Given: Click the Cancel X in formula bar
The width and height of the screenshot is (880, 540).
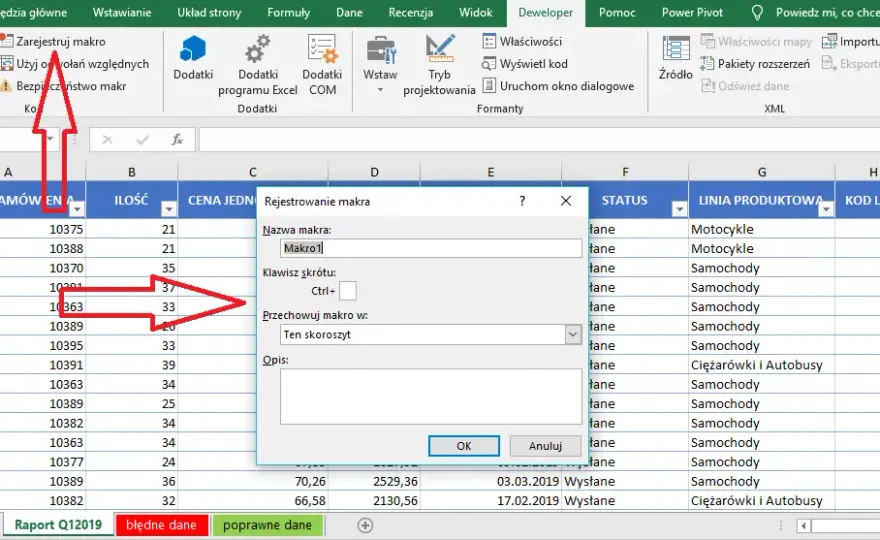Looking at the screenshot, I should pos(107,140).
